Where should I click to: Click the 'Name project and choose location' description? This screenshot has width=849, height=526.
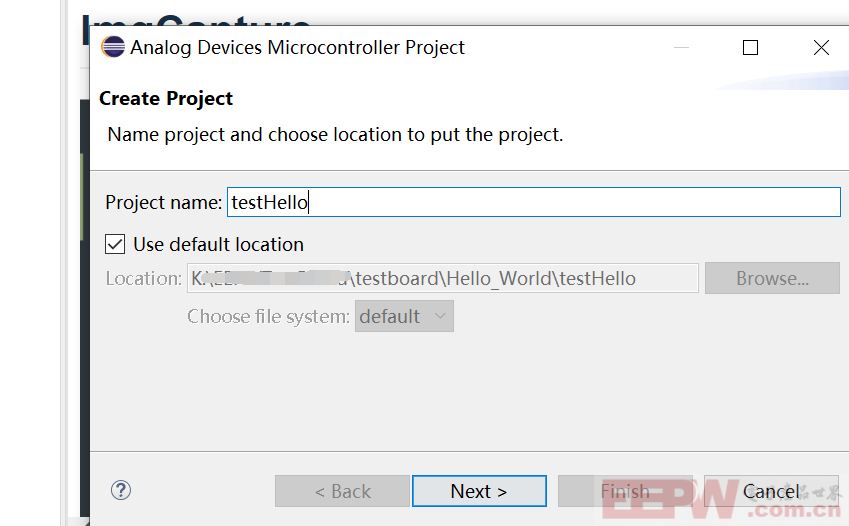pyautogui.click(x=335, y=134)
